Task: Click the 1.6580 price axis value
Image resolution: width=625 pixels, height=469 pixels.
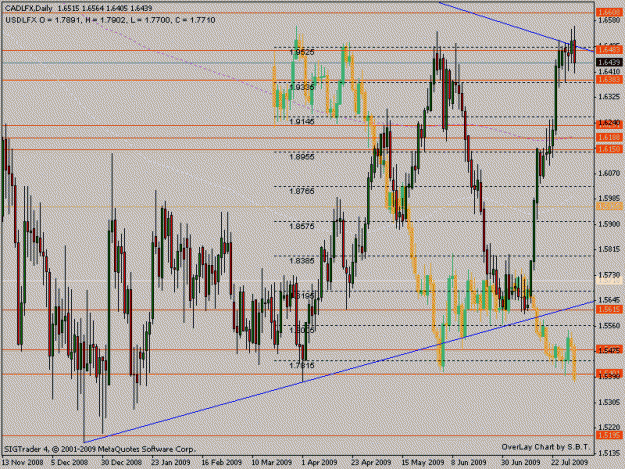Action: pos(609,20)
